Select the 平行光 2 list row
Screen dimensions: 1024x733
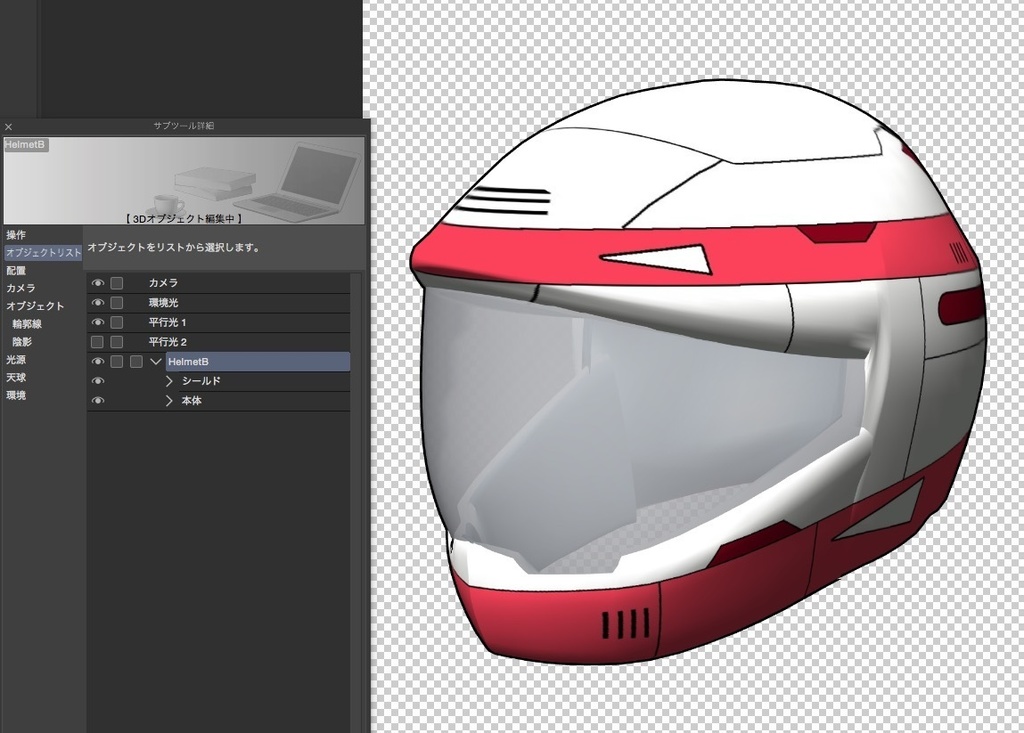pos(219,342)
